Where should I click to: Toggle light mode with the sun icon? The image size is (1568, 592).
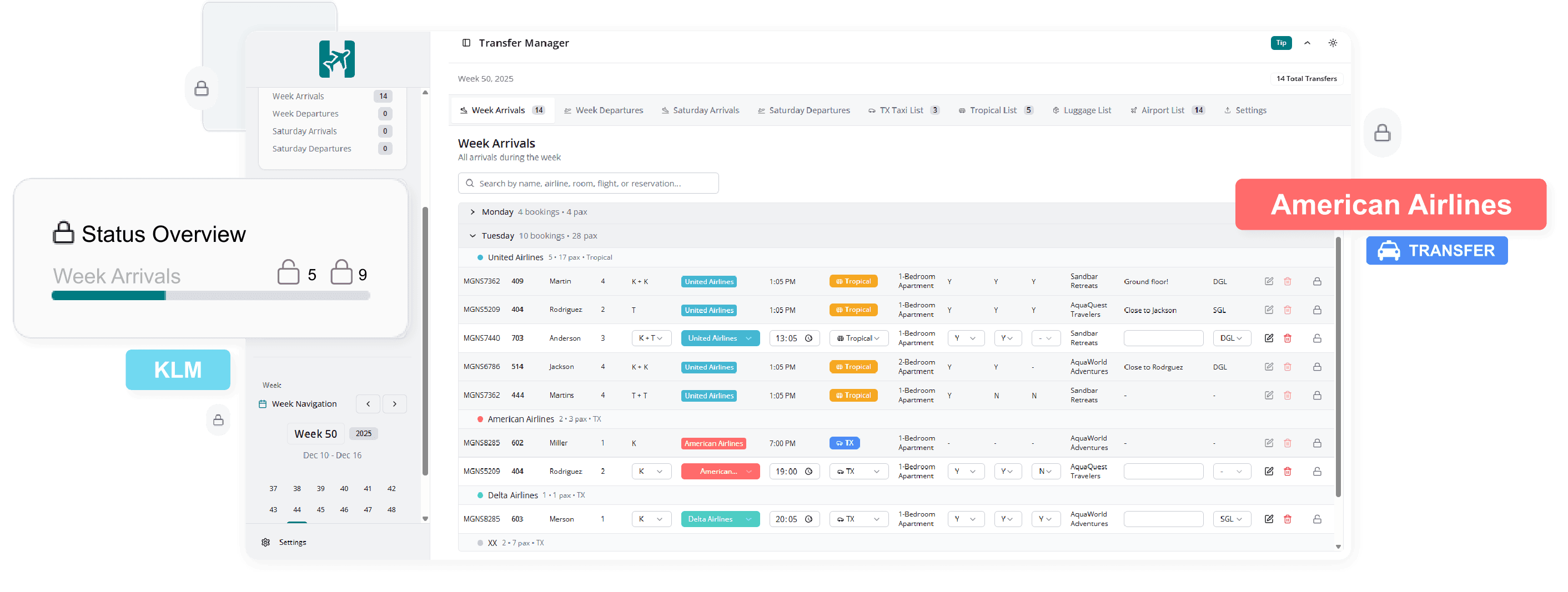[x=1333, y=43]
